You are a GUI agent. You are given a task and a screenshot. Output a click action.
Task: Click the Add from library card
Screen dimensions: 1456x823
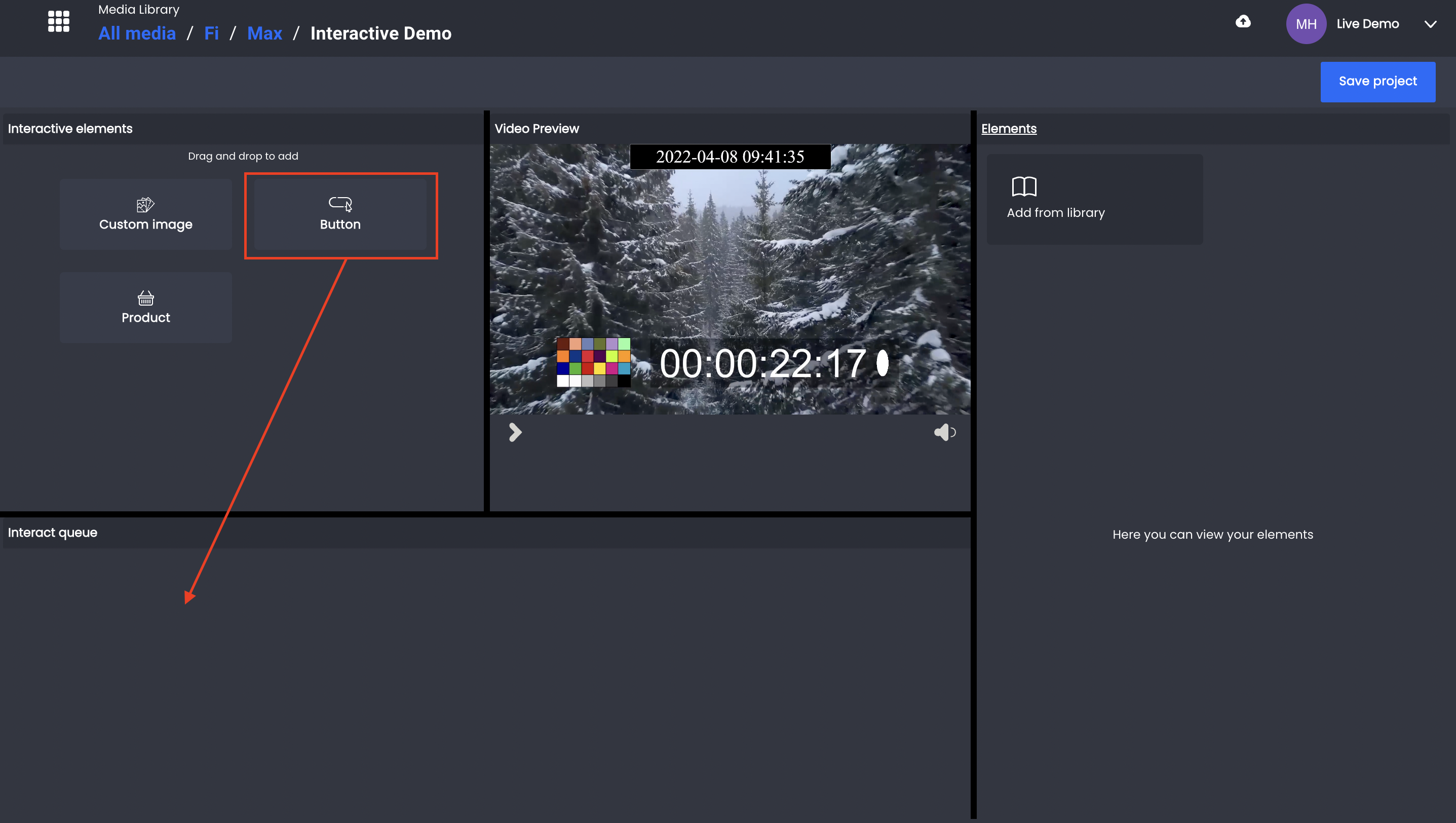(x=1094, y=200)
